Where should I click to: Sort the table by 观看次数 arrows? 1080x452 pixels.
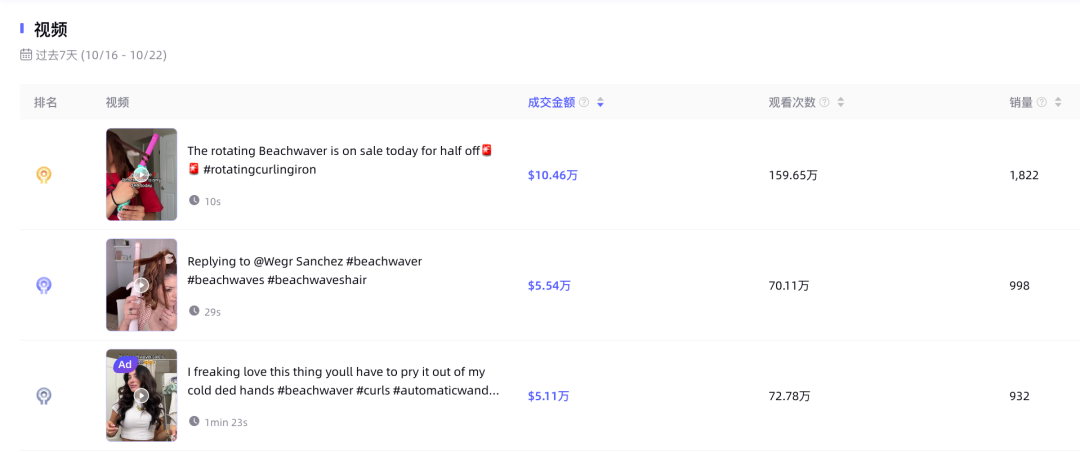point(841,102)
